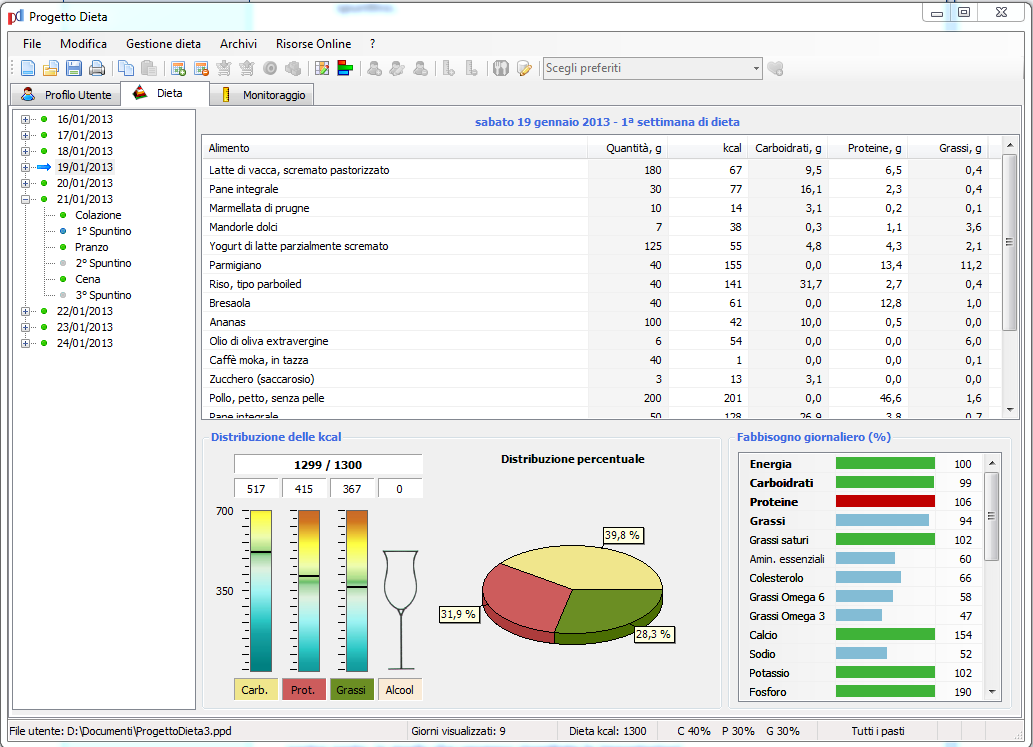1033x747 pixels.
Task: Click the Print toolbar icon
Action: (96, 68)
